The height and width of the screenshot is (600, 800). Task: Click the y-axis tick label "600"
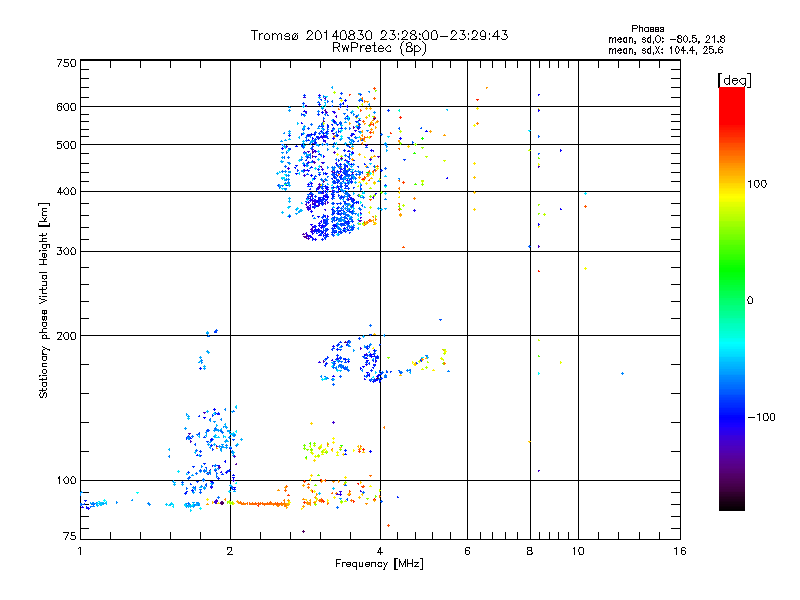pyautogui.click(x=67, y=107)
